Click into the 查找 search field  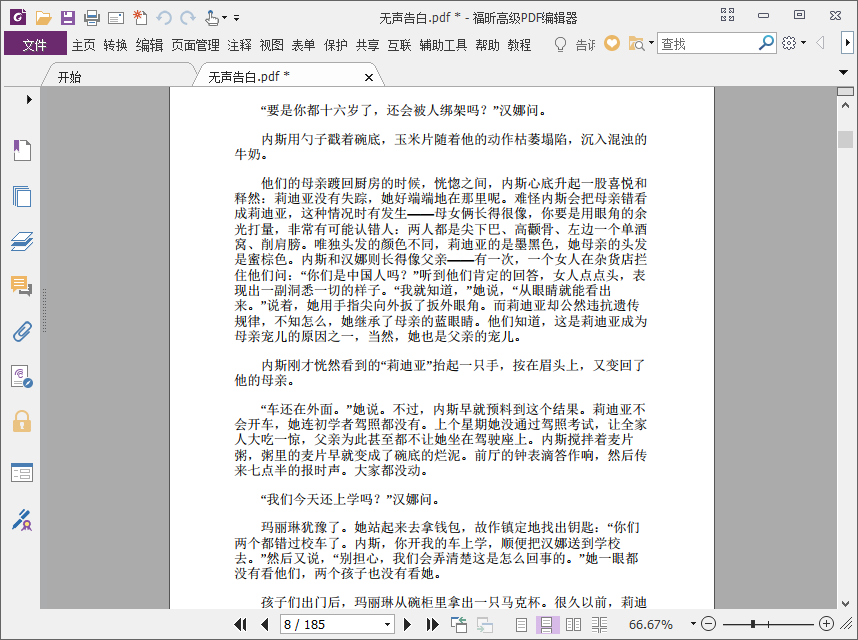tap(708, 43)
